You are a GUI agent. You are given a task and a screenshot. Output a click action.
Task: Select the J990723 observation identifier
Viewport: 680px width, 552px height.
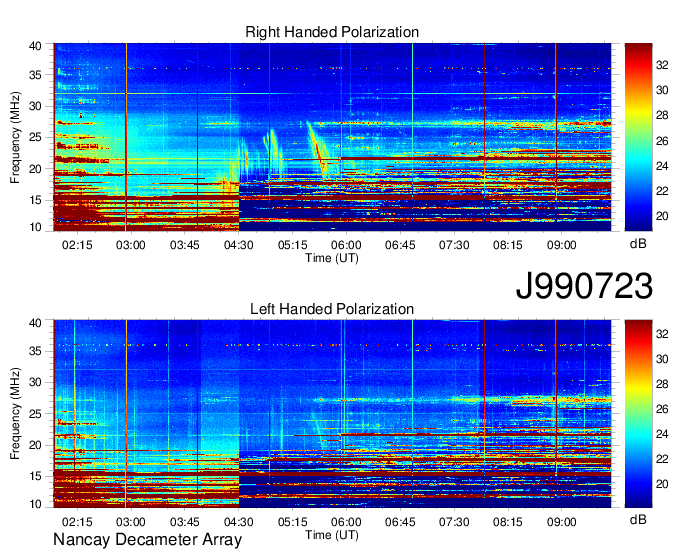click(x=584, y=285)
